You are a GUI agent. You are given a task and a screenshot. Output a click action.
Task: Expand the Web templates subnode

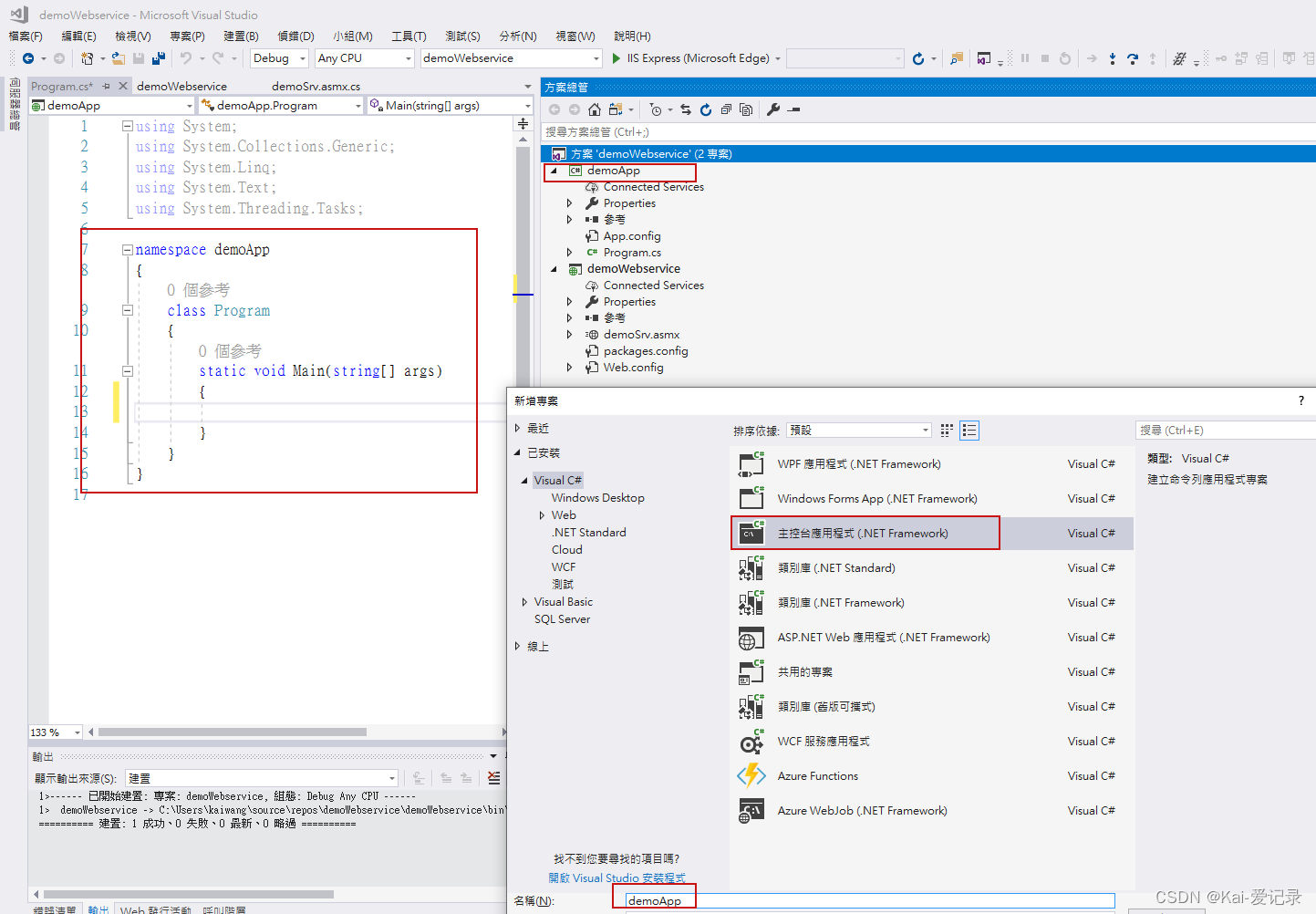point(542,515)
